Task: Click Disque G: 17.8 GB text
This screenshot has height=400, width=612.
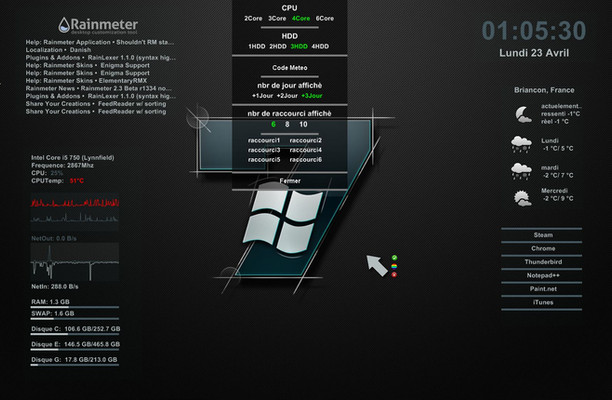Action: coord(74,360)
